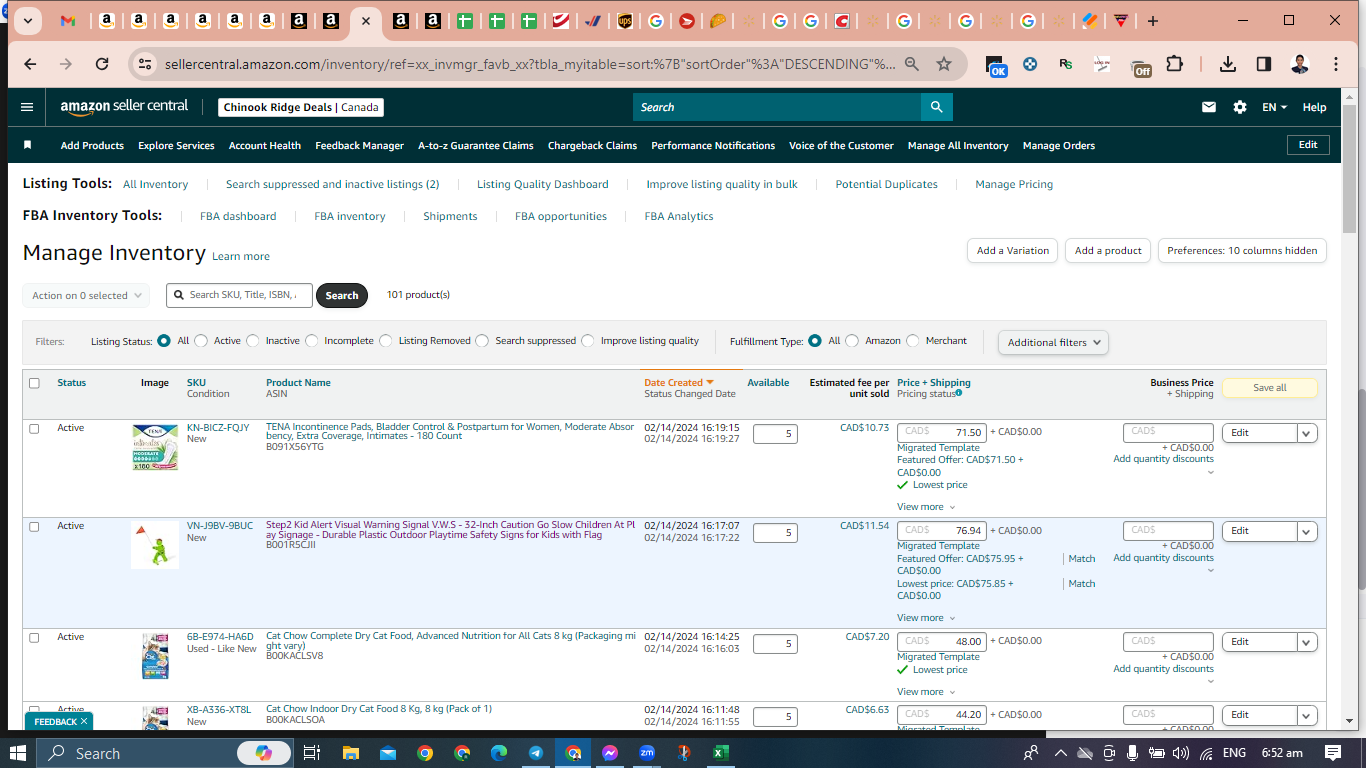This screenshot has height=768, width=1366.
Task: Open the messages envelope icon
Action: pyautogui.click(x=1209, y=107)
